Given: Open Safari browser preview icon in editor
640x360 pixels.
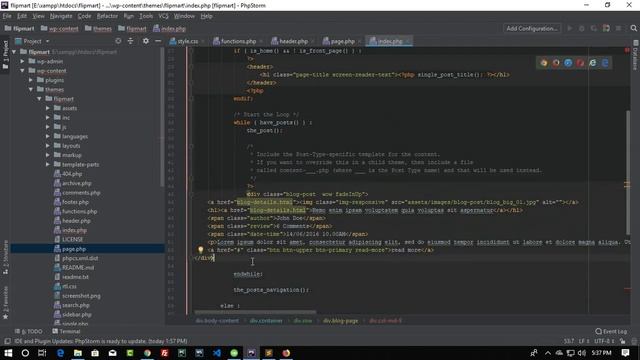Looking at the screenshot, I should pyautogui.click(x=568, y=63).
